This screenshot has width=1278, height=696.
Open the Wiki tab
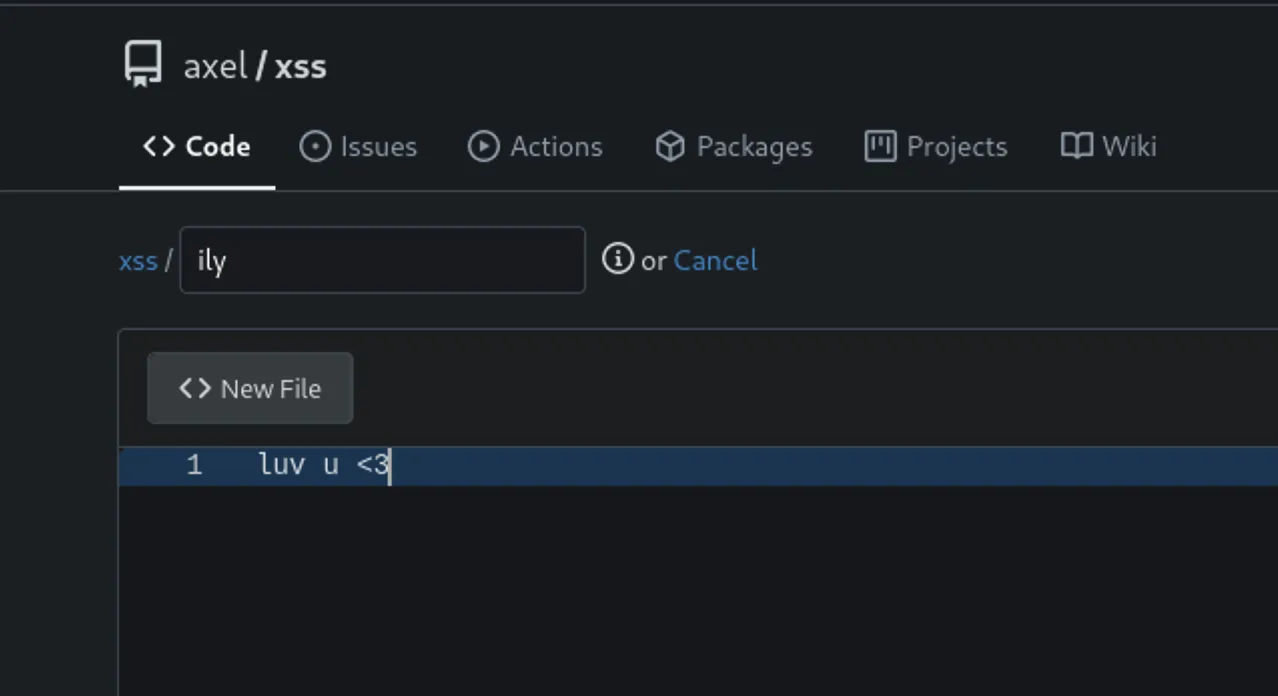tap(1109, 147)
